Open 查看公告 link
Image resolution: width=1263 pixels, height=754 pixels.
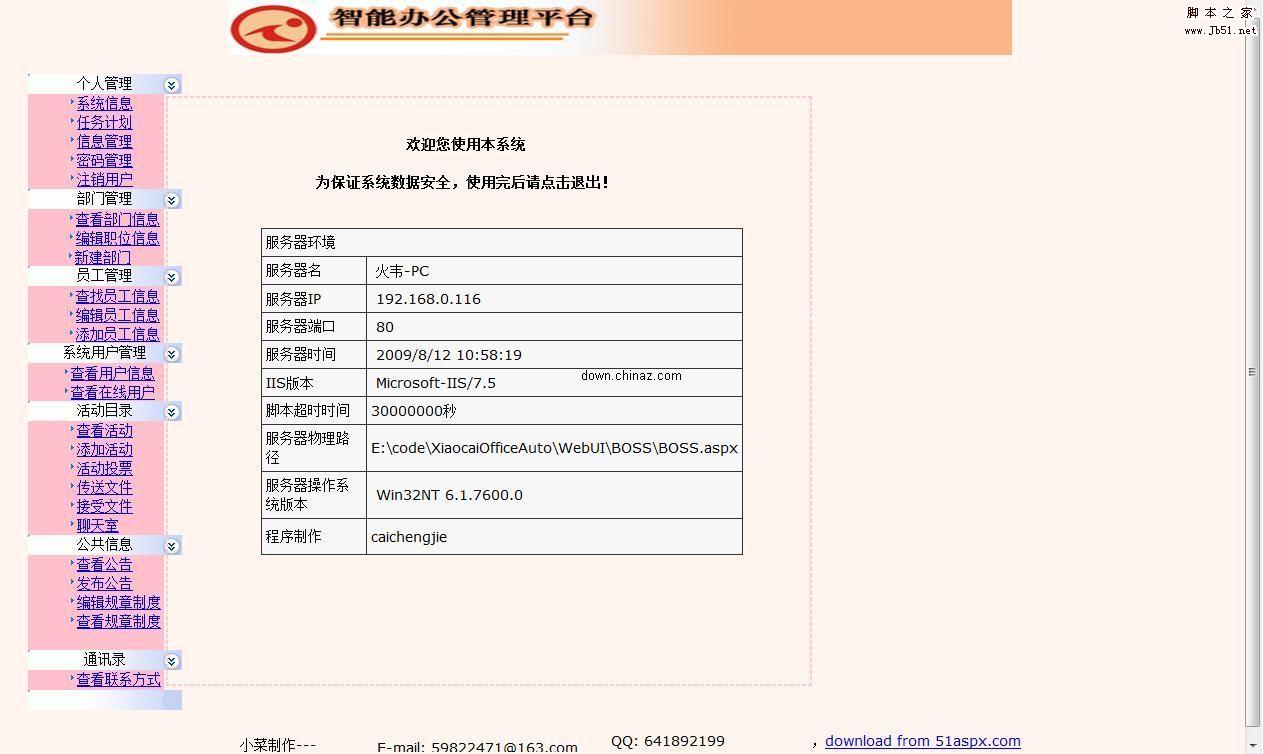pos(104,564)
